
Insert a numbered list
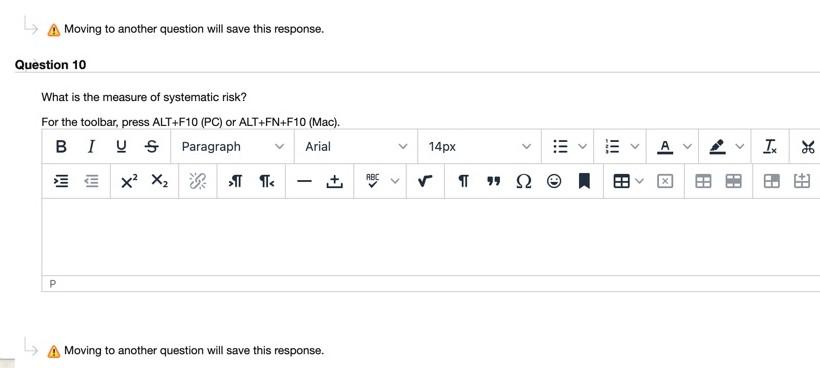[611, 147]
